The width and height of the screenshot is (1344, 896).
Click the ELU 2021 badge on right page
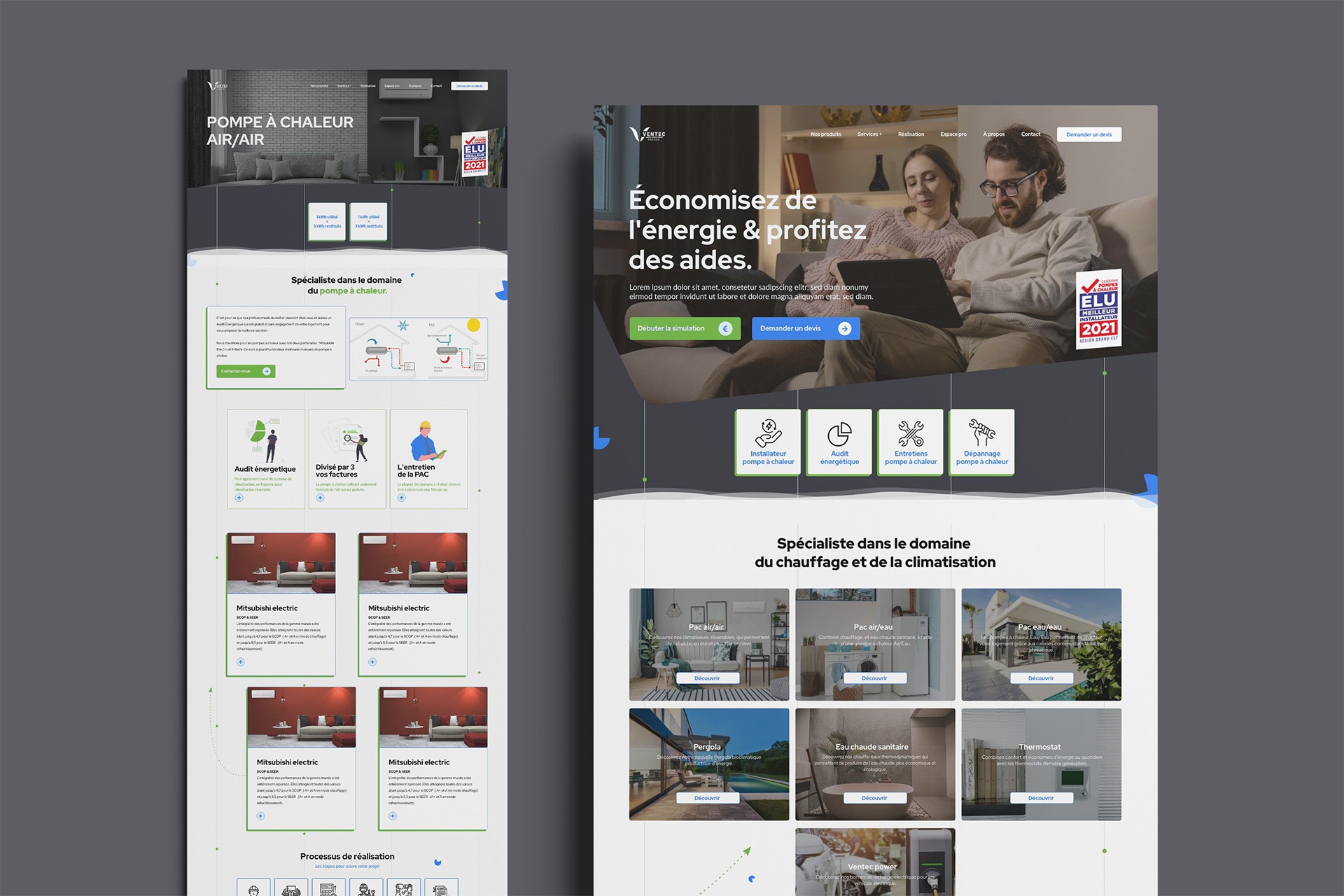[x=1098, y=309]
